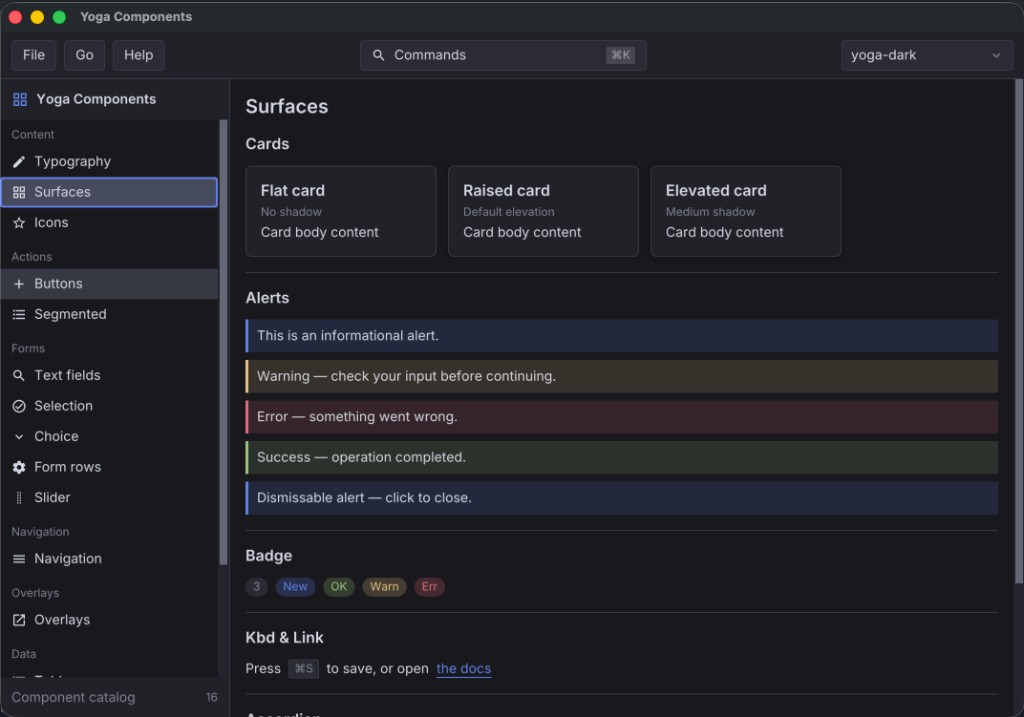Click the Elevated card
The image size is (1024, 717).
746,211
